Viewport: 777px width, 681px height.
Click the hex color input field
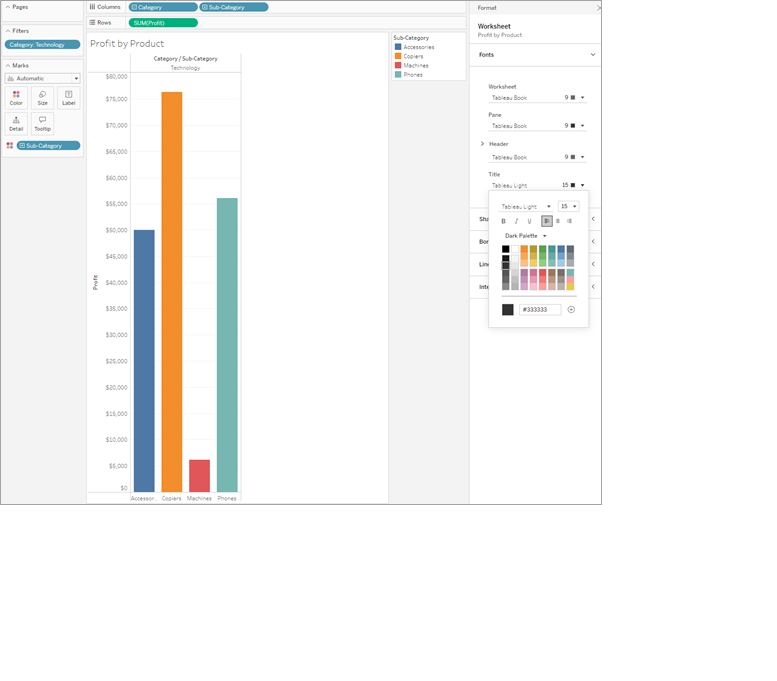(x=540, y=310)
